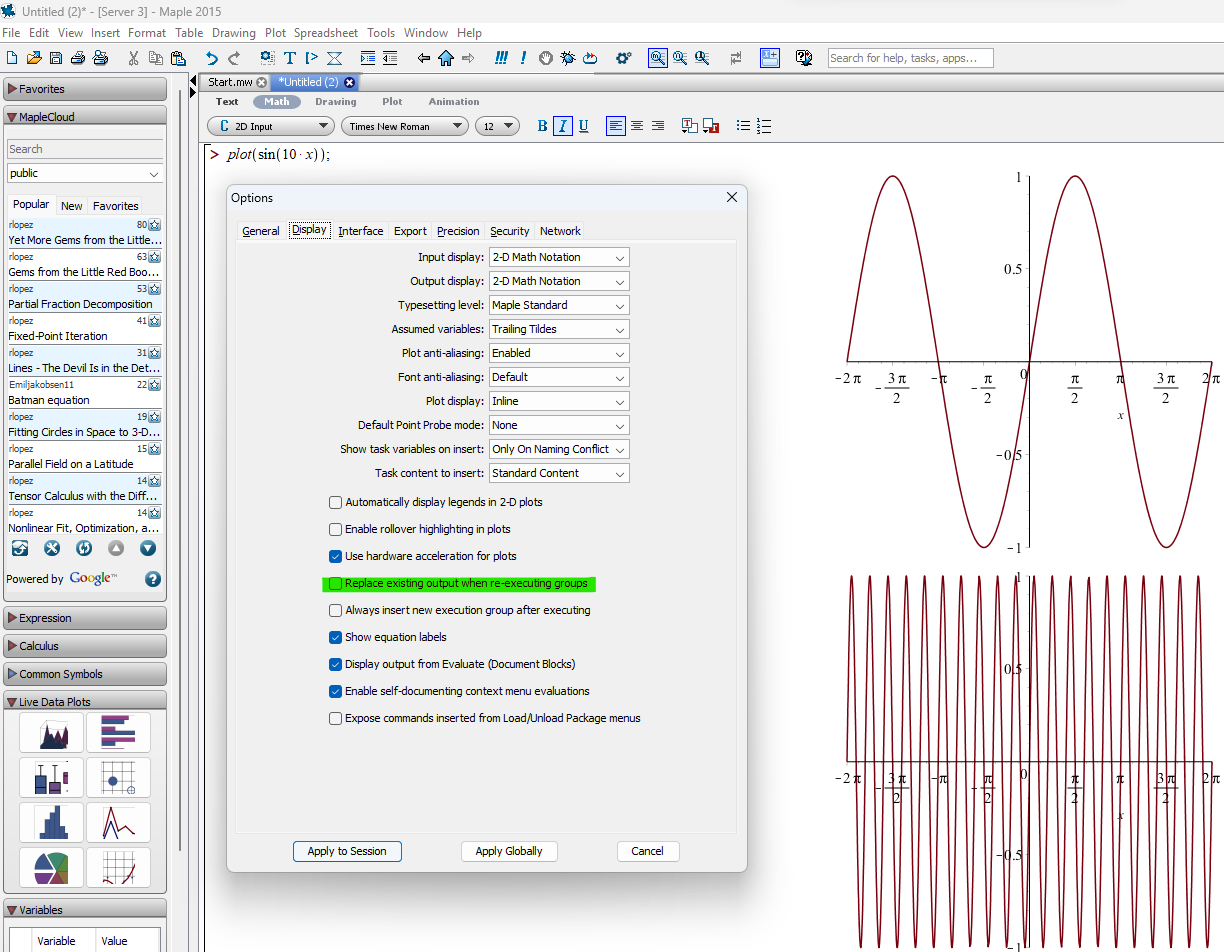This screenshot has width=1224, height=952.
Task: Enable rollover highlighting in plots checkbox
Action: point(336,529)
